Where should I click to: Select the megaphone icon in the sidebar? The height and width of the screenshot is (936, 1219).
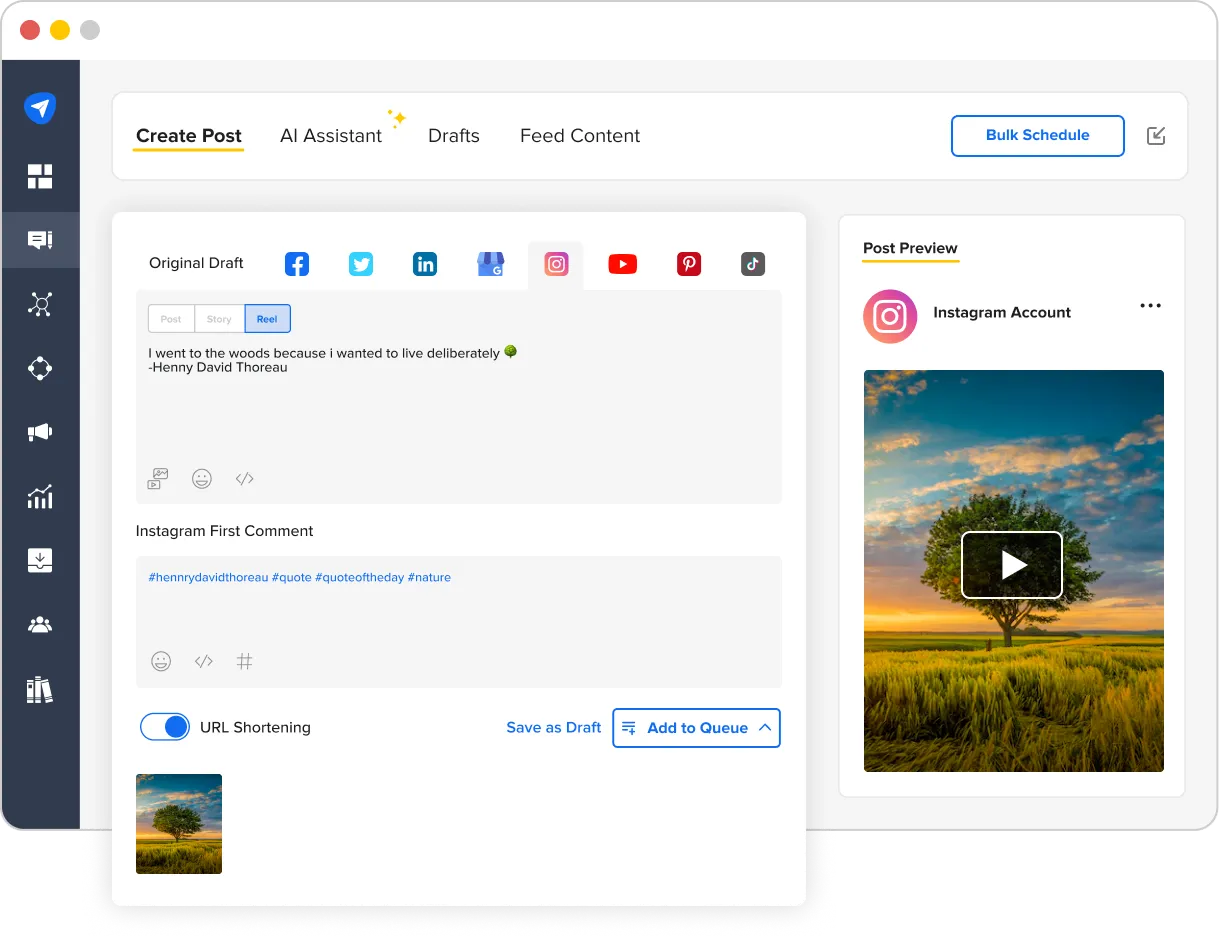(x=40, y=432)
